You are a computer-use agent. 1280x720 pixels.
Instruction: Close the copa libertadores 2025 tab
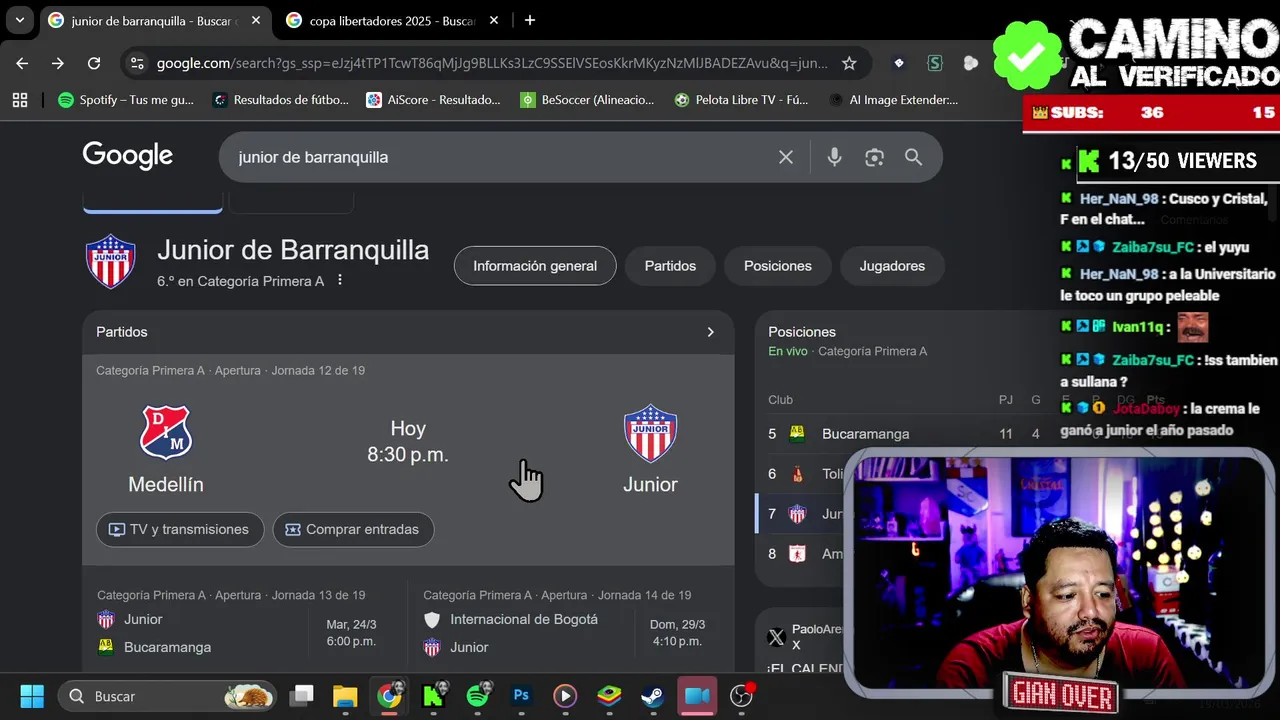tap(495, 20)
